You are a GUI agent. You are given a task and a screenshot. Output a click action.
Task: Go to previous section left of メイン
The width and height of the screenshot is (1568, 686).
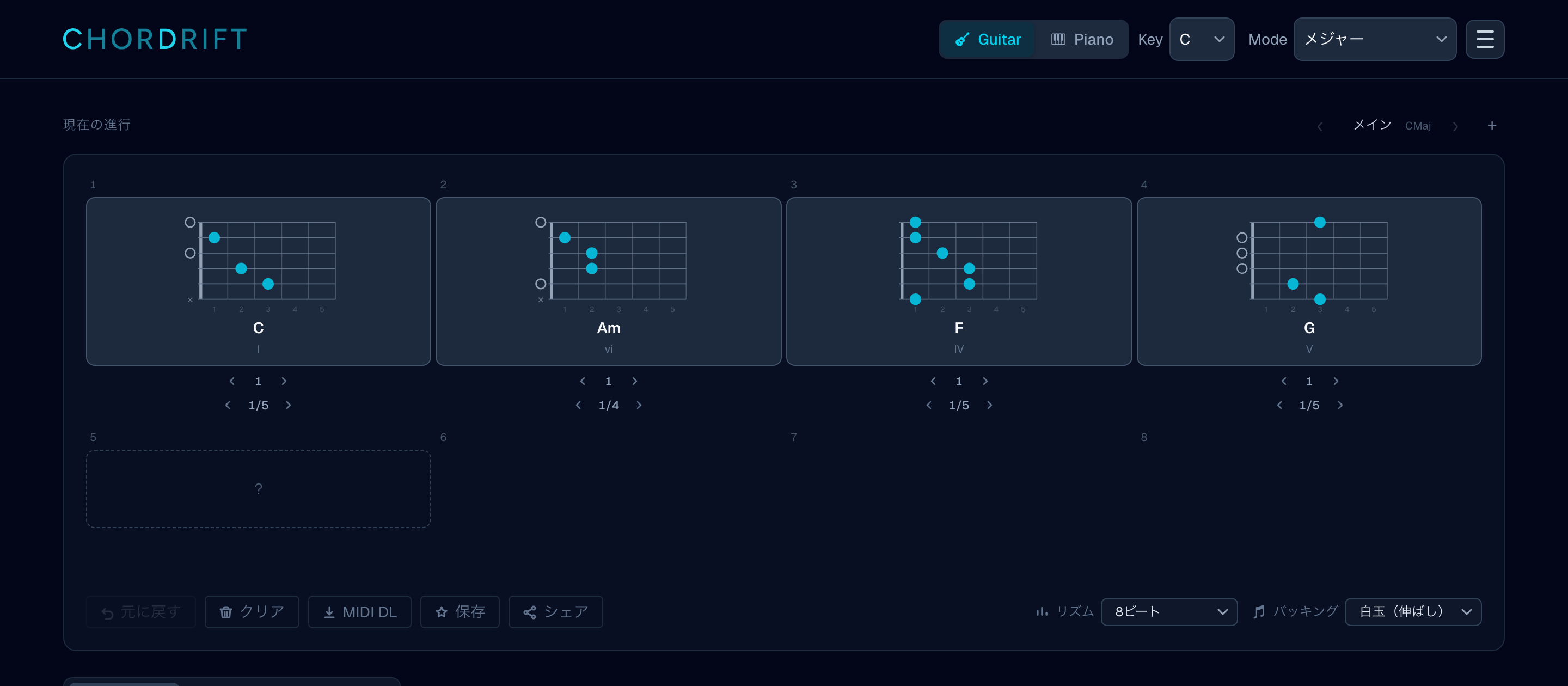pos(1320,126)
